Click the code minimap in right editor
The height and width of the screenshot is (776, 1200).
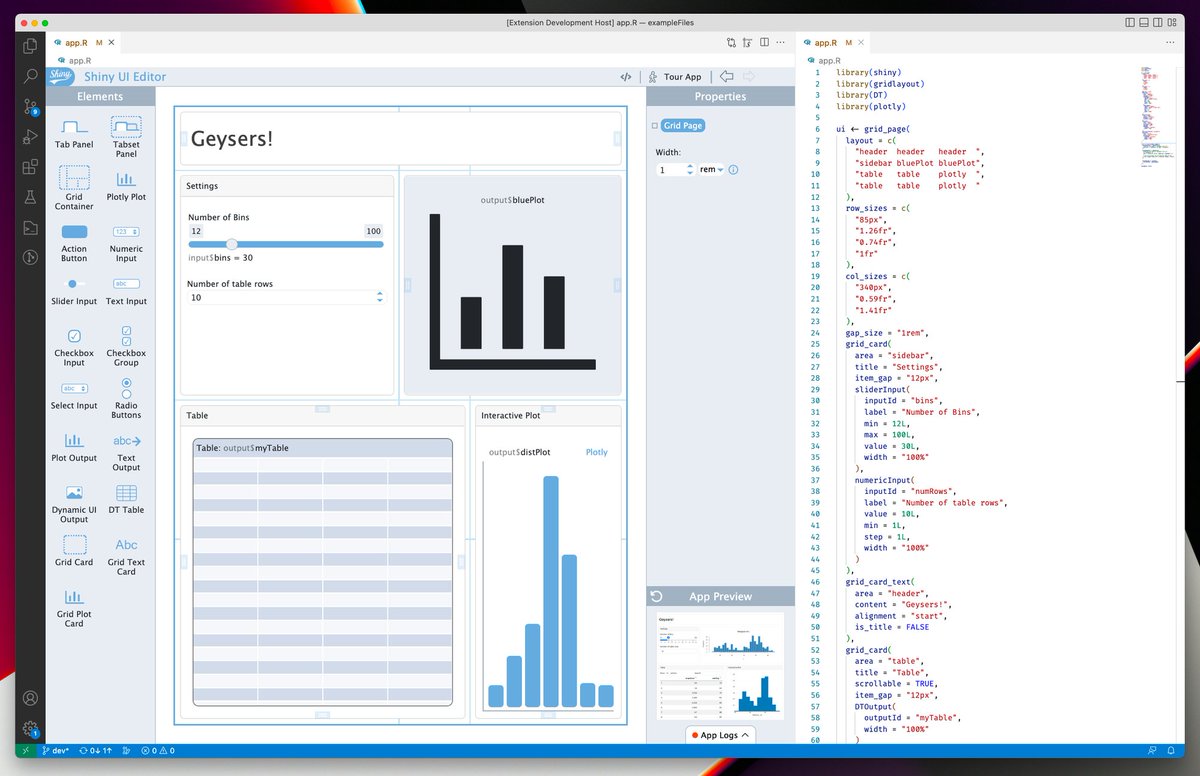(x=1157, y=116)
